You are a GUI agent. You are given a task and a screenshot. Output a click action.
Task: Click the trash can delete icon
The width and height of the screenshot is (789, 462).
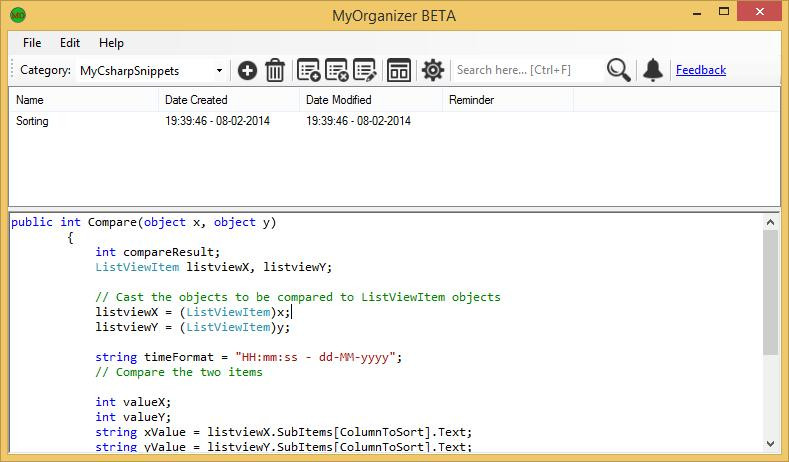275,70
